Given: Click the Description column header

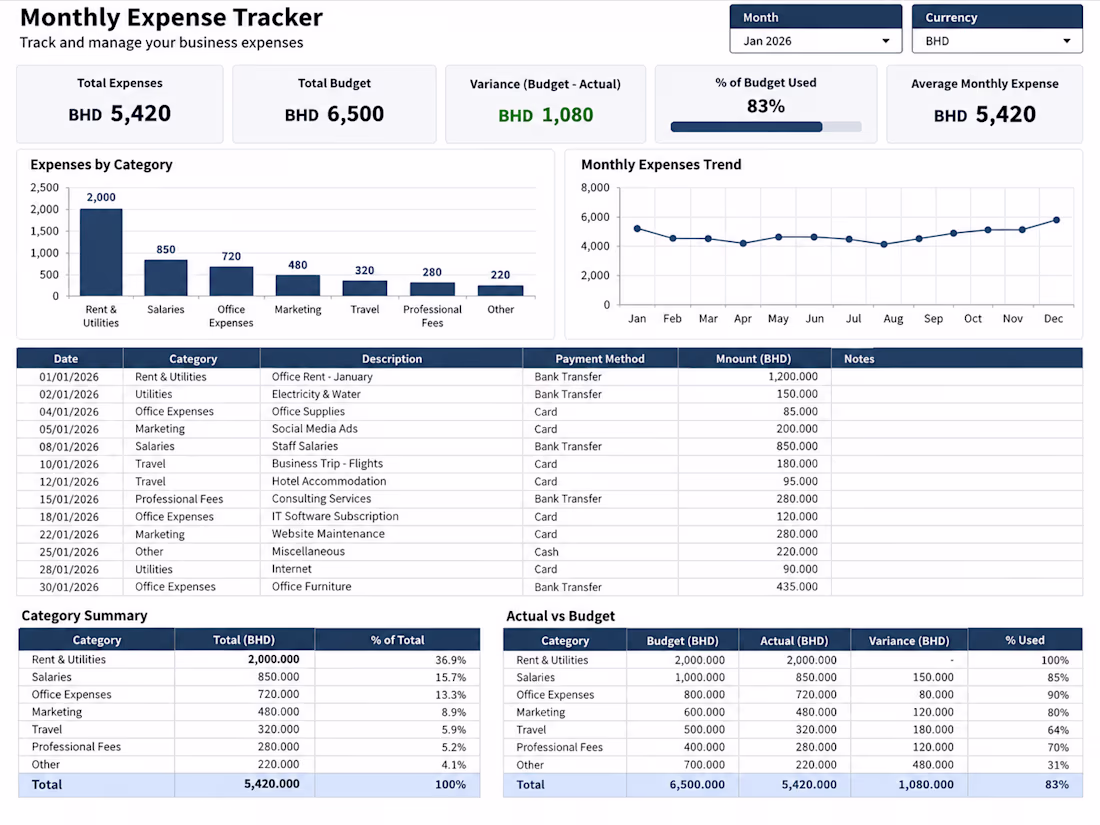Looking at the screenshot, I should (x=391, y=358).
